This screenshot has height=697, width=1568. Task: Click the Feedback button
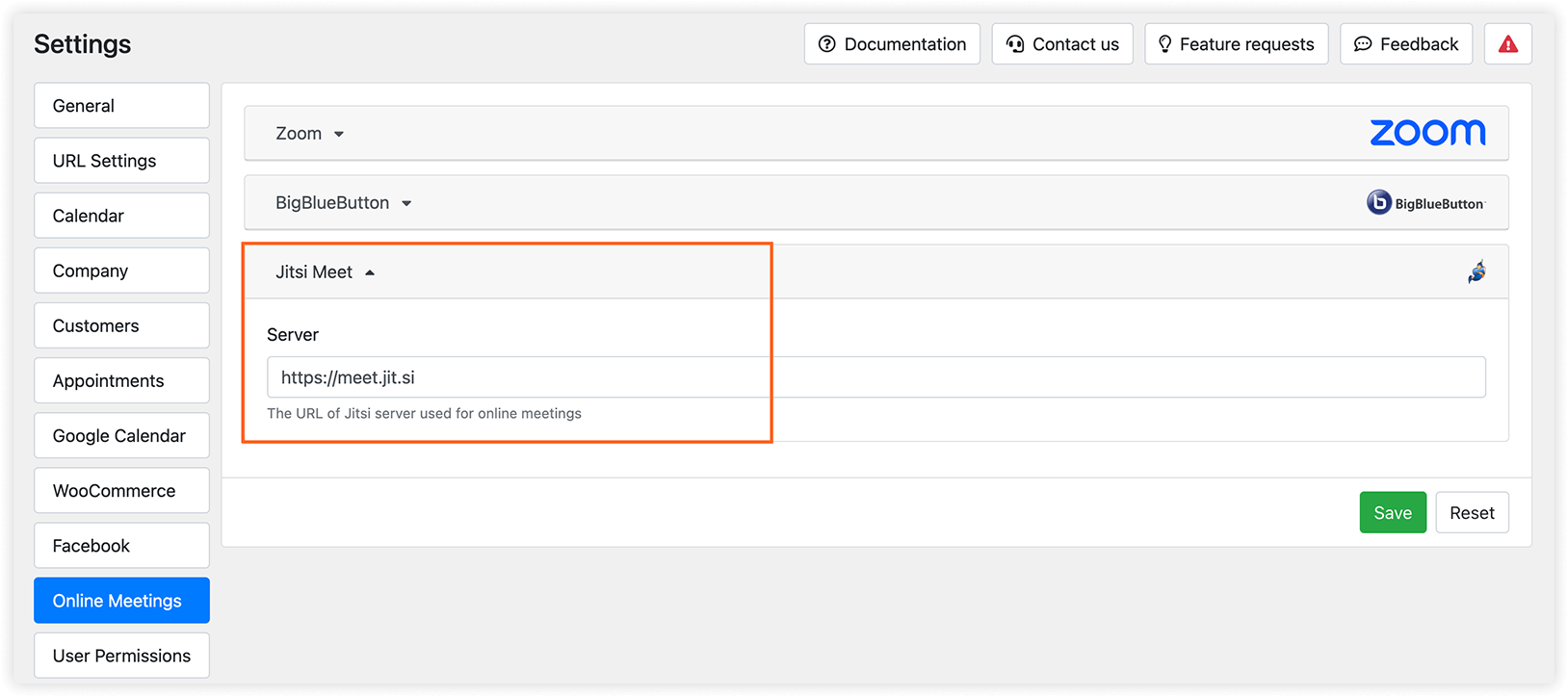[1406, 44]
